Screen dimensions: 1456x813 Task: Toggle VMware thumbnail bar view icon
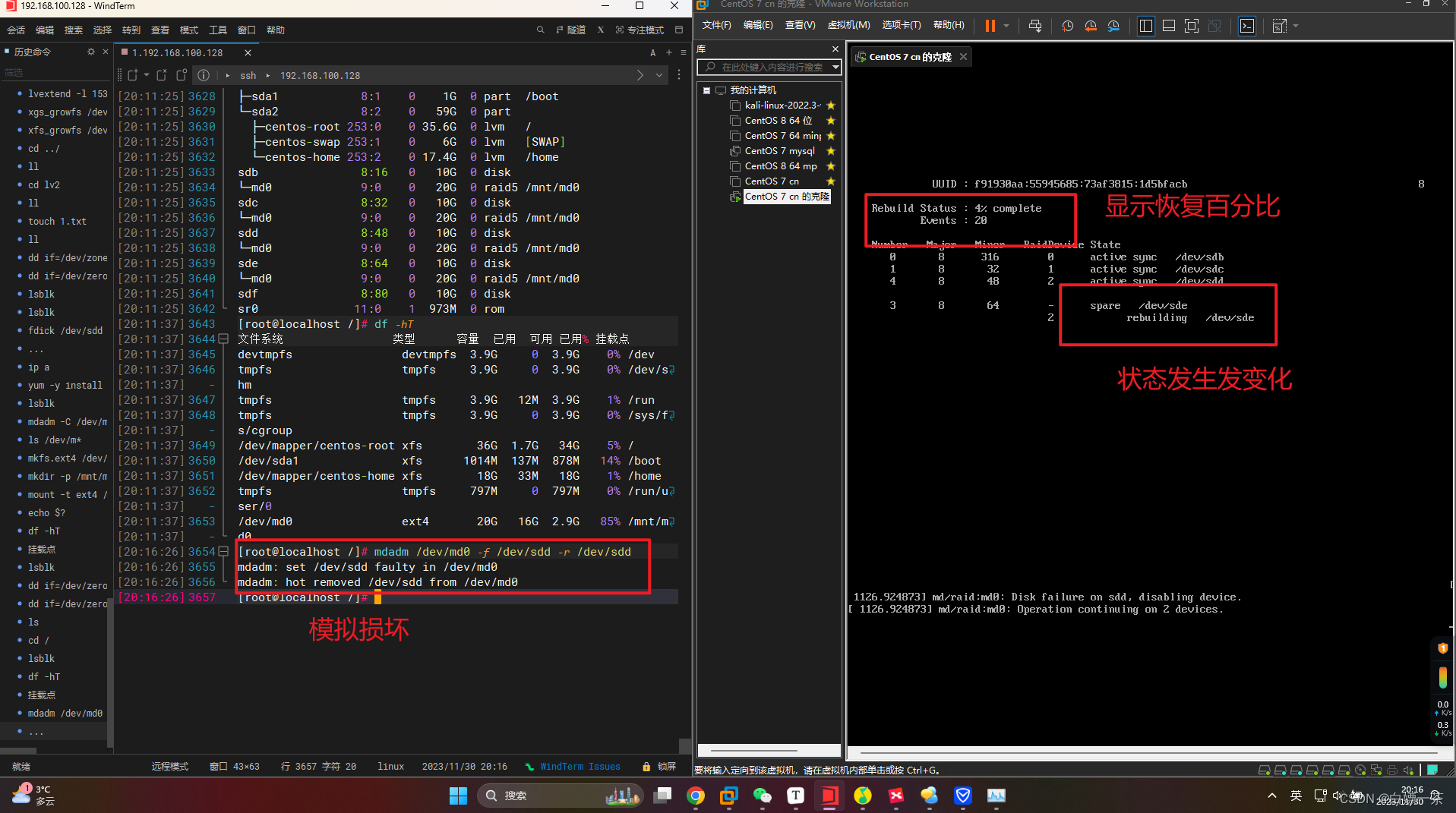pyautogui.click(x=1169, y=26)
